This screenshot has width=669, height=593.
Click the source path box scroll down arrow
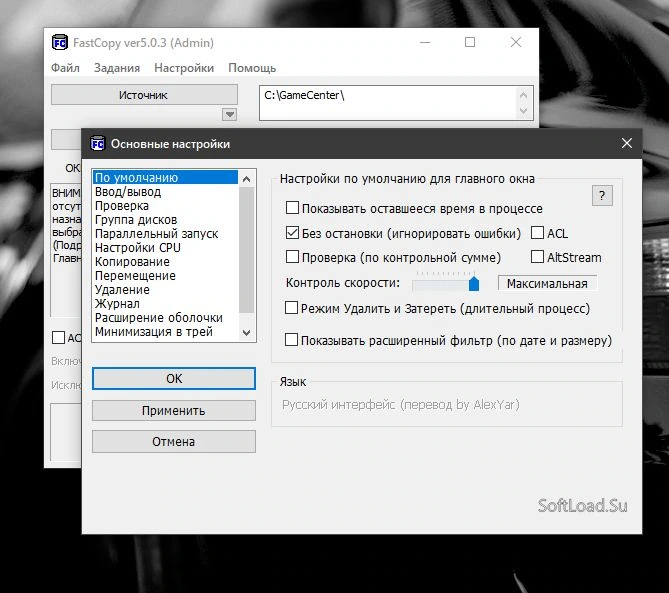pyautogui.click(x=524, y=111)
